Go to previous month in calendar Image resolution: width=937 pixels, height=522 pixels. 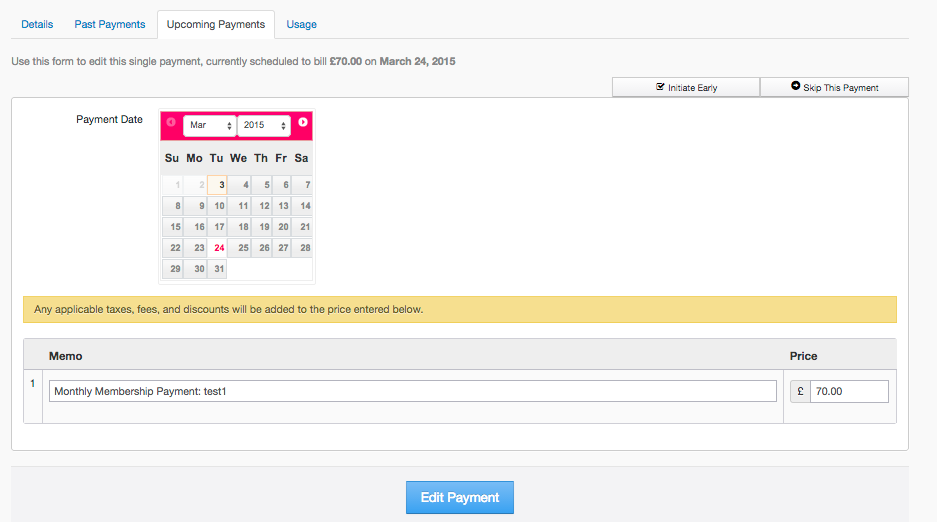[x=171, y=122]
